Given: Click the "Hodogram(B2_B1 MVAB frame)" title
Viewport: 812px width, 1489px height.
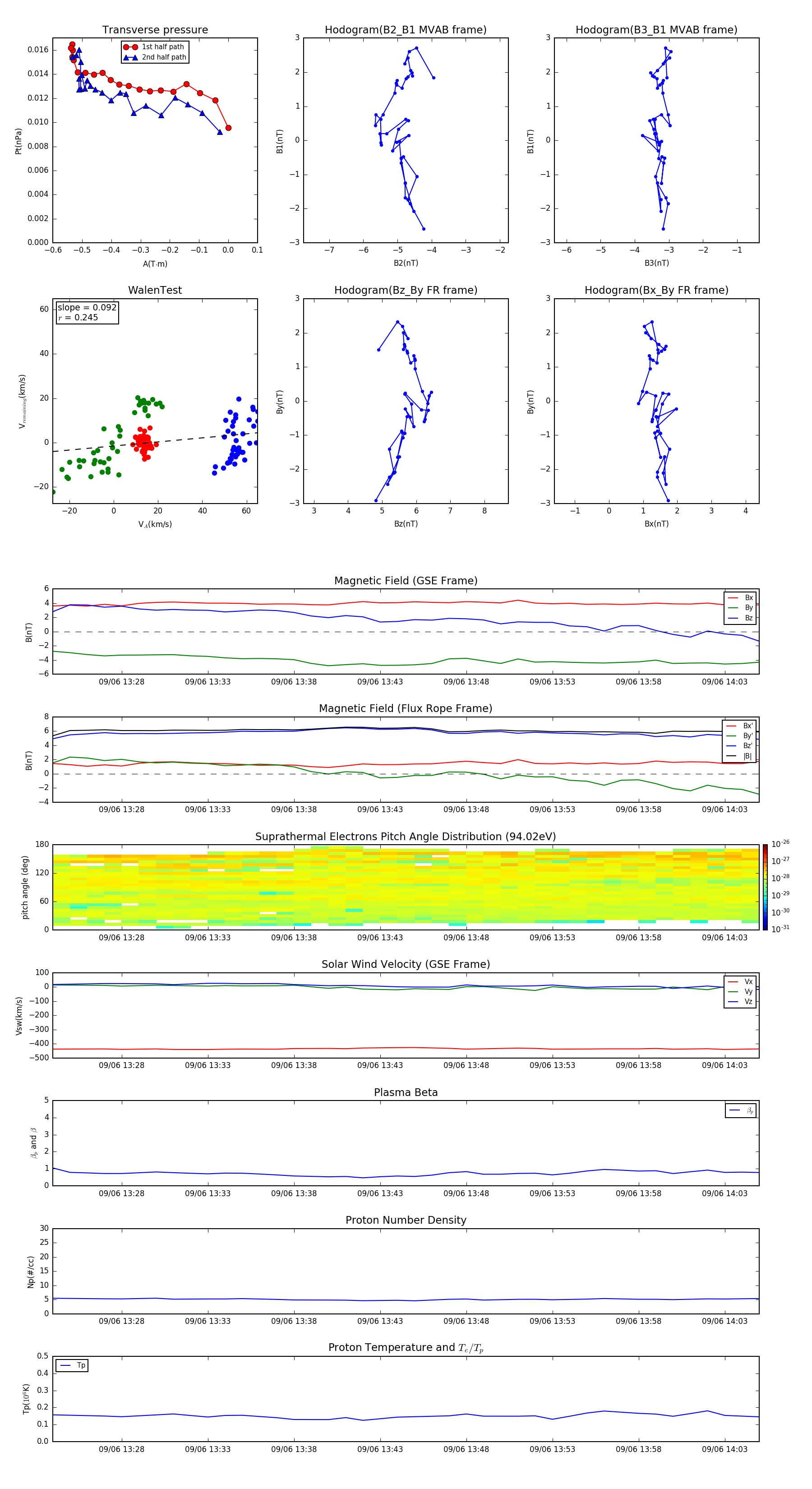Looking at the screenshot, I should tap(406, 29).
